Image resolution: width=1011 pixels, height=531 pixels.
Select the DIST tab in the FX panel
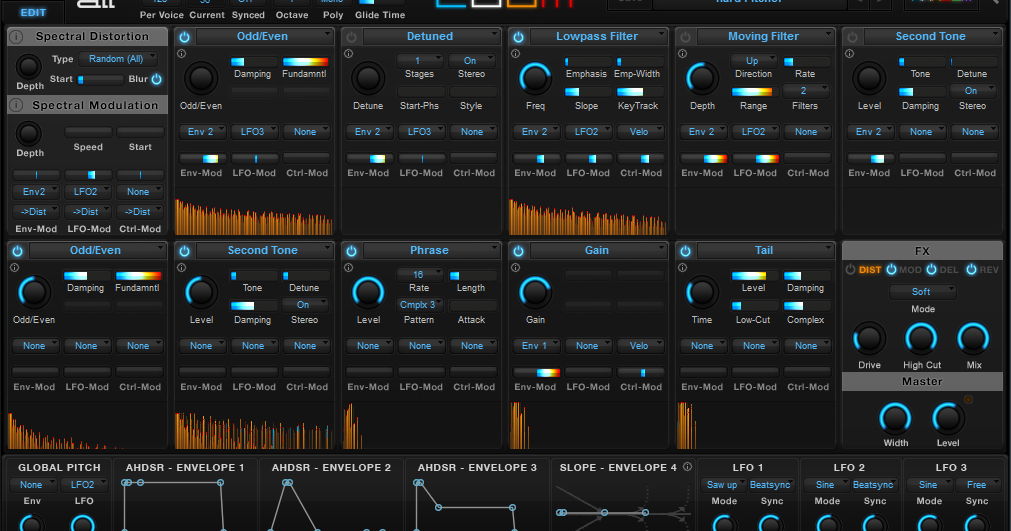tap(870, 270)
